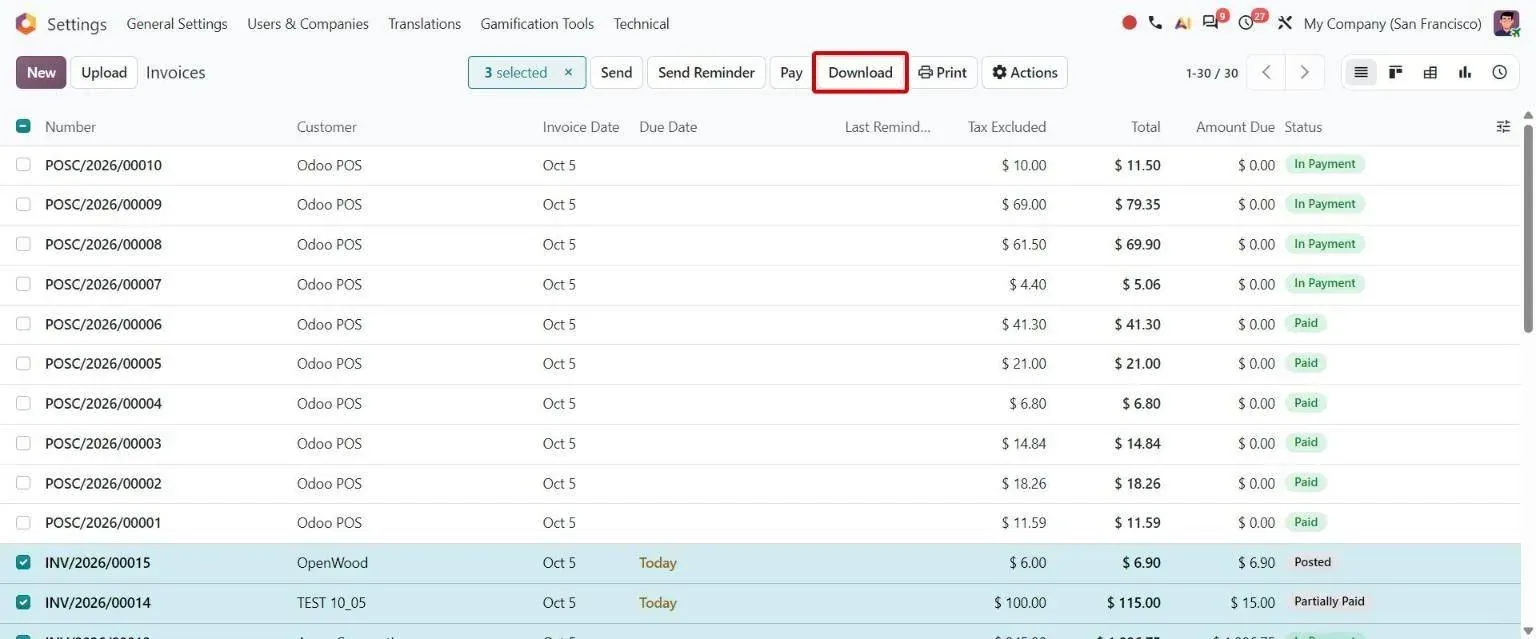Open the AI assistant icon
Screen dimensions: 1536x639
[x=1183, y=23]
